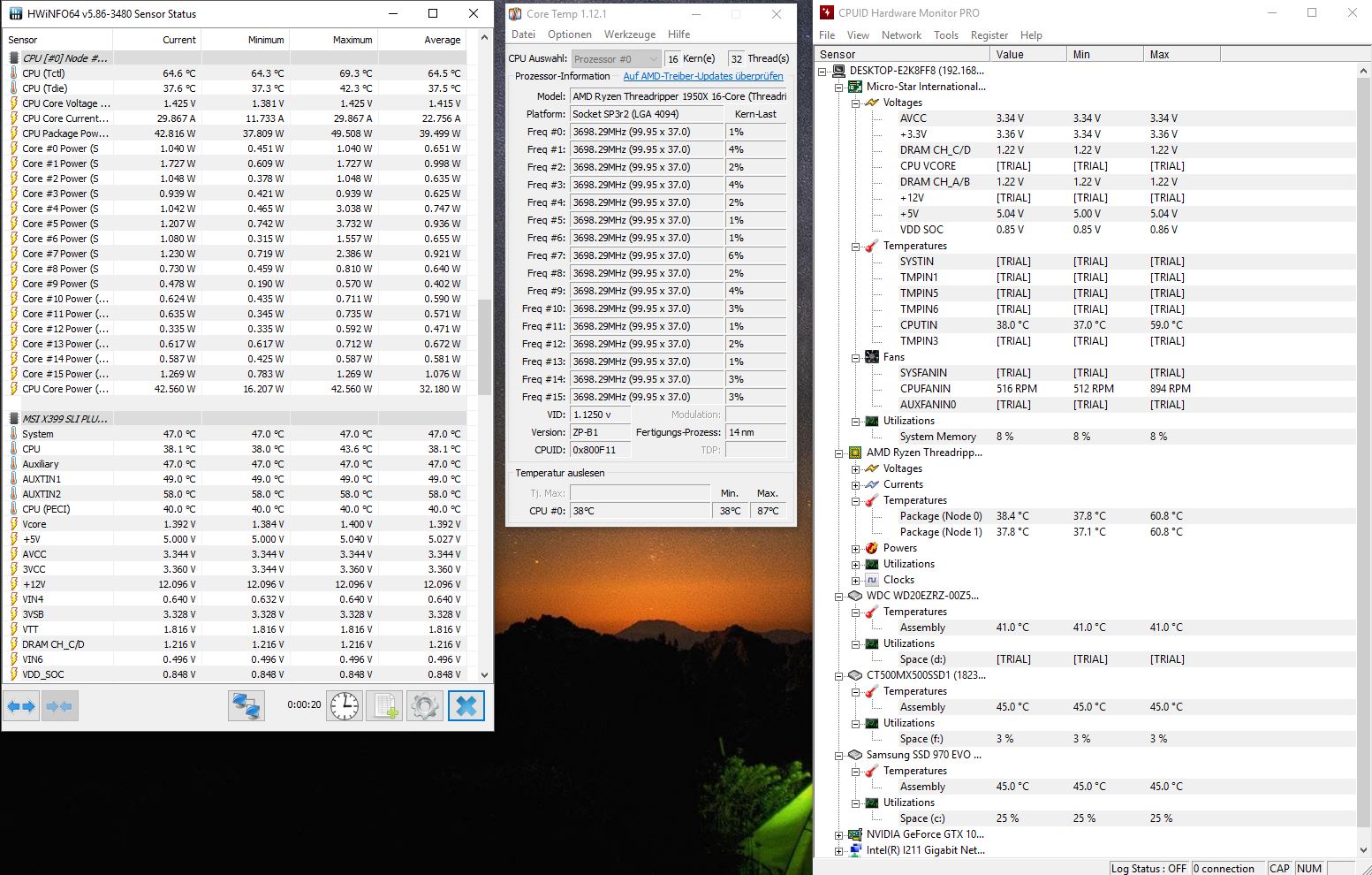This screenshot has height=875, width=1372.
Task: Click the Value column header in Hardware Monitor
Action: [1028, 55]
